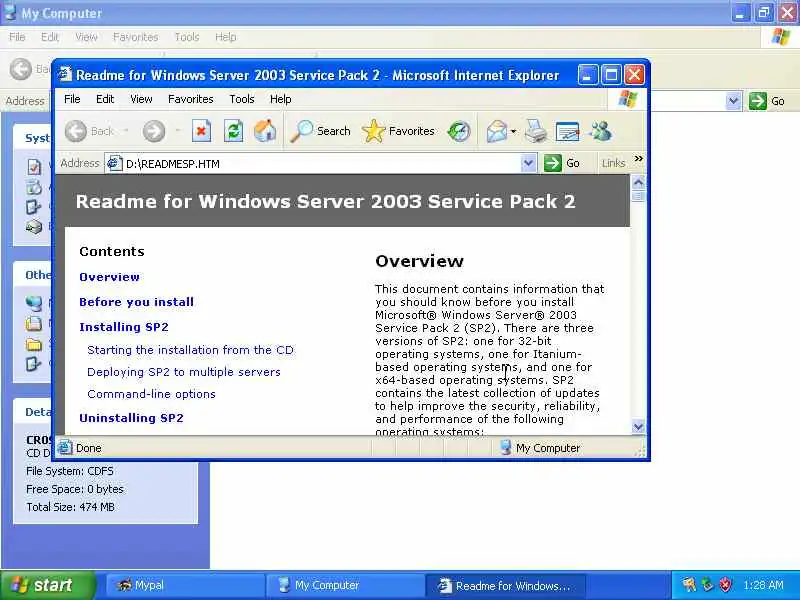800x600 pixels.
Task: Refresh the Readme page
Action: coord(233,131)
